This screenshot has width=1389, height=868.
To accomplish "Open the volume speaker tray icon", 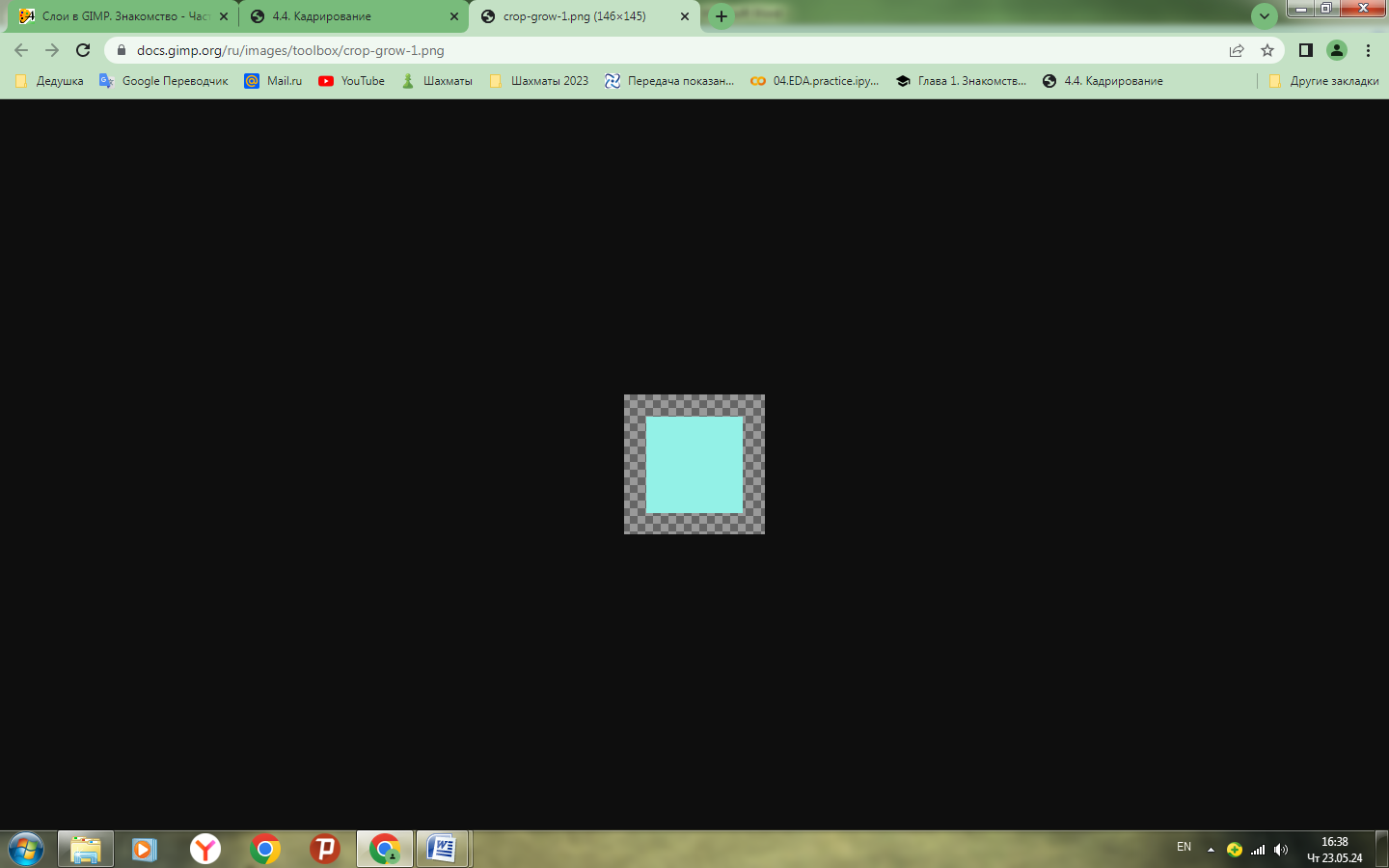I will point(1281,850).
